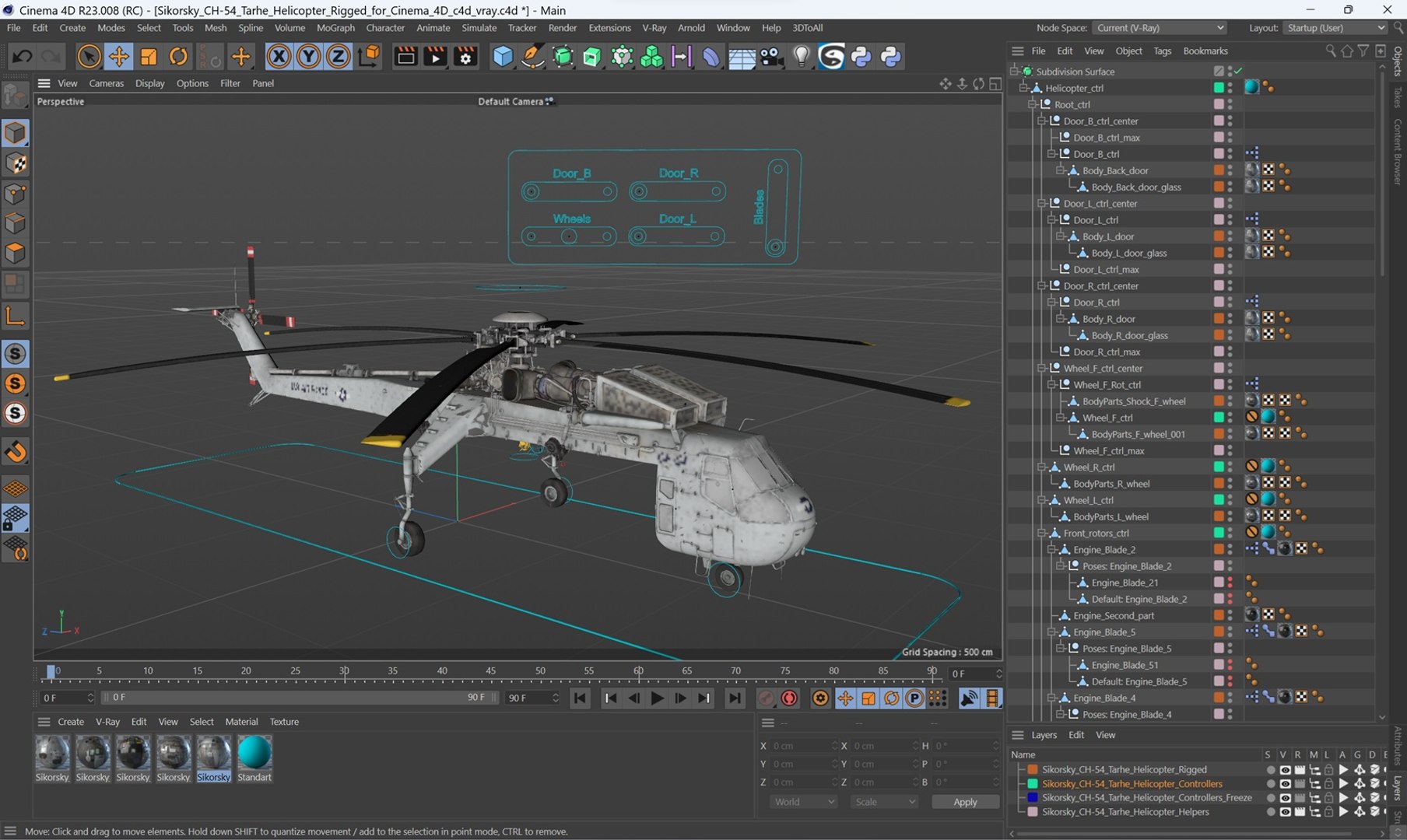
Task: Open the Character menu
Action: pos(385,28)
